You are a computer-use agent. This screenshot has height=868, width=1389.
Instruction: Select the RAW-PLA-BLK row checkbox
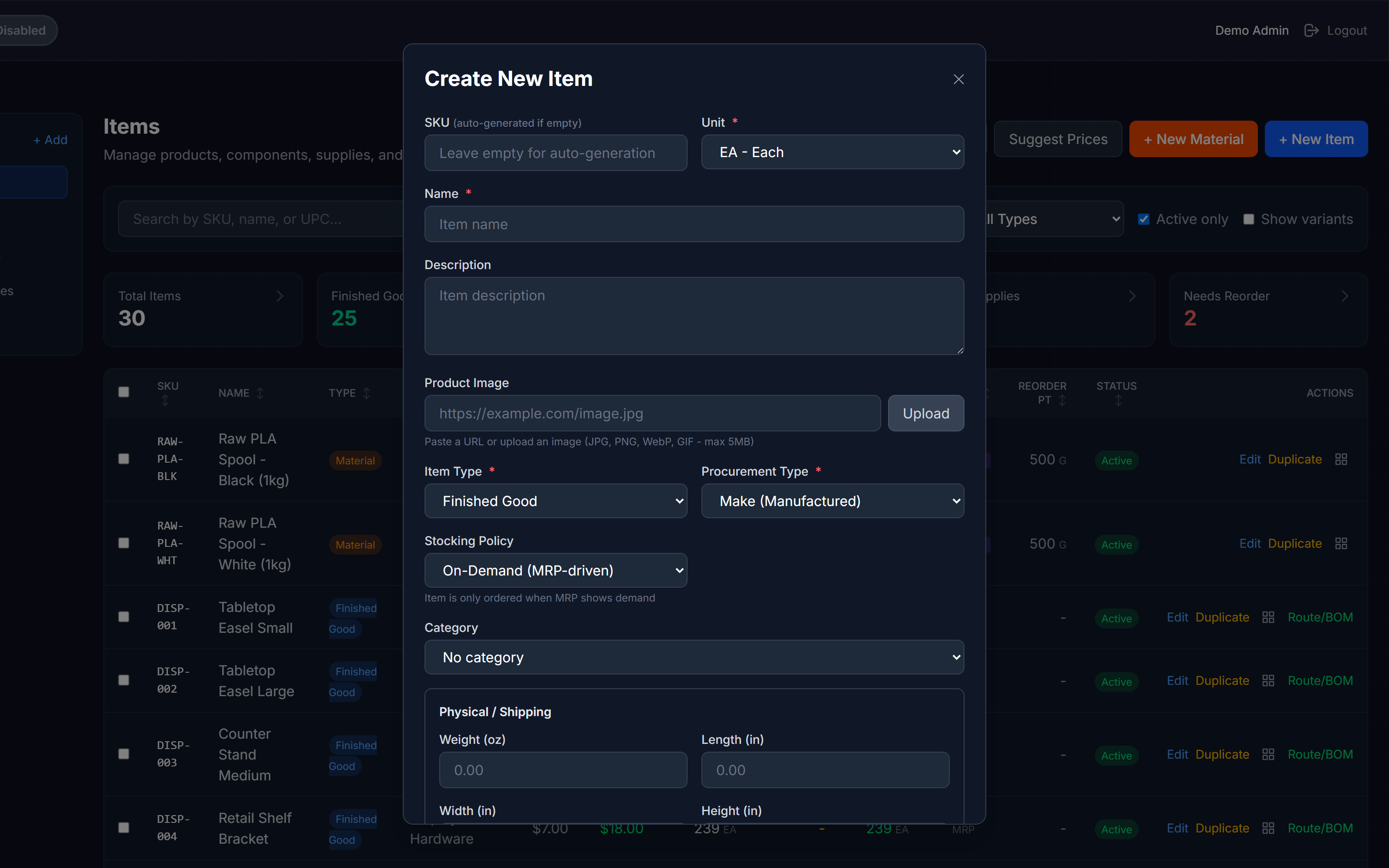pos(123,459)
